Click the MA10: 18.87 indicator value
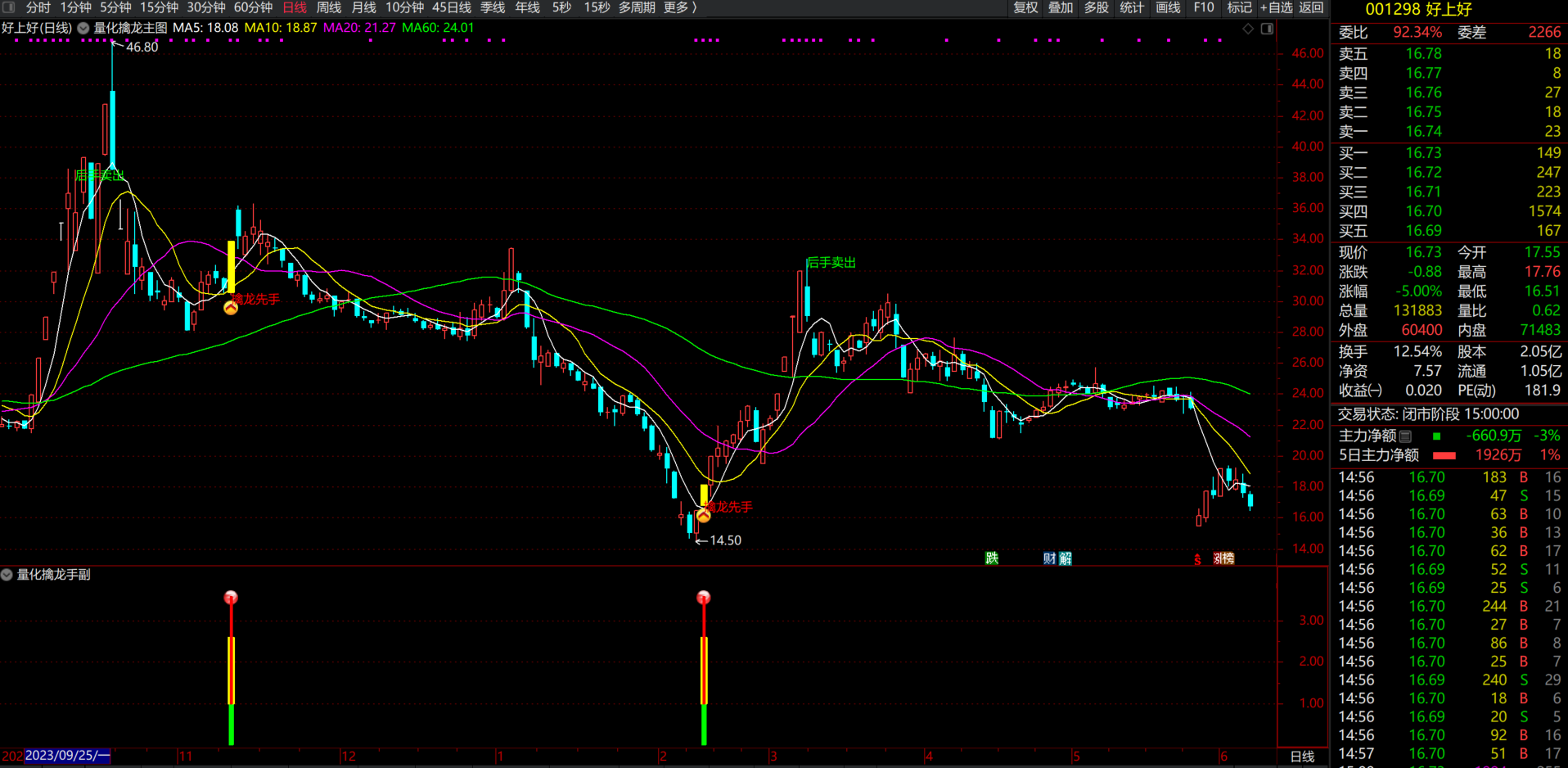Viewport: 1568px width, 768px height. click(x=281, y=28)
